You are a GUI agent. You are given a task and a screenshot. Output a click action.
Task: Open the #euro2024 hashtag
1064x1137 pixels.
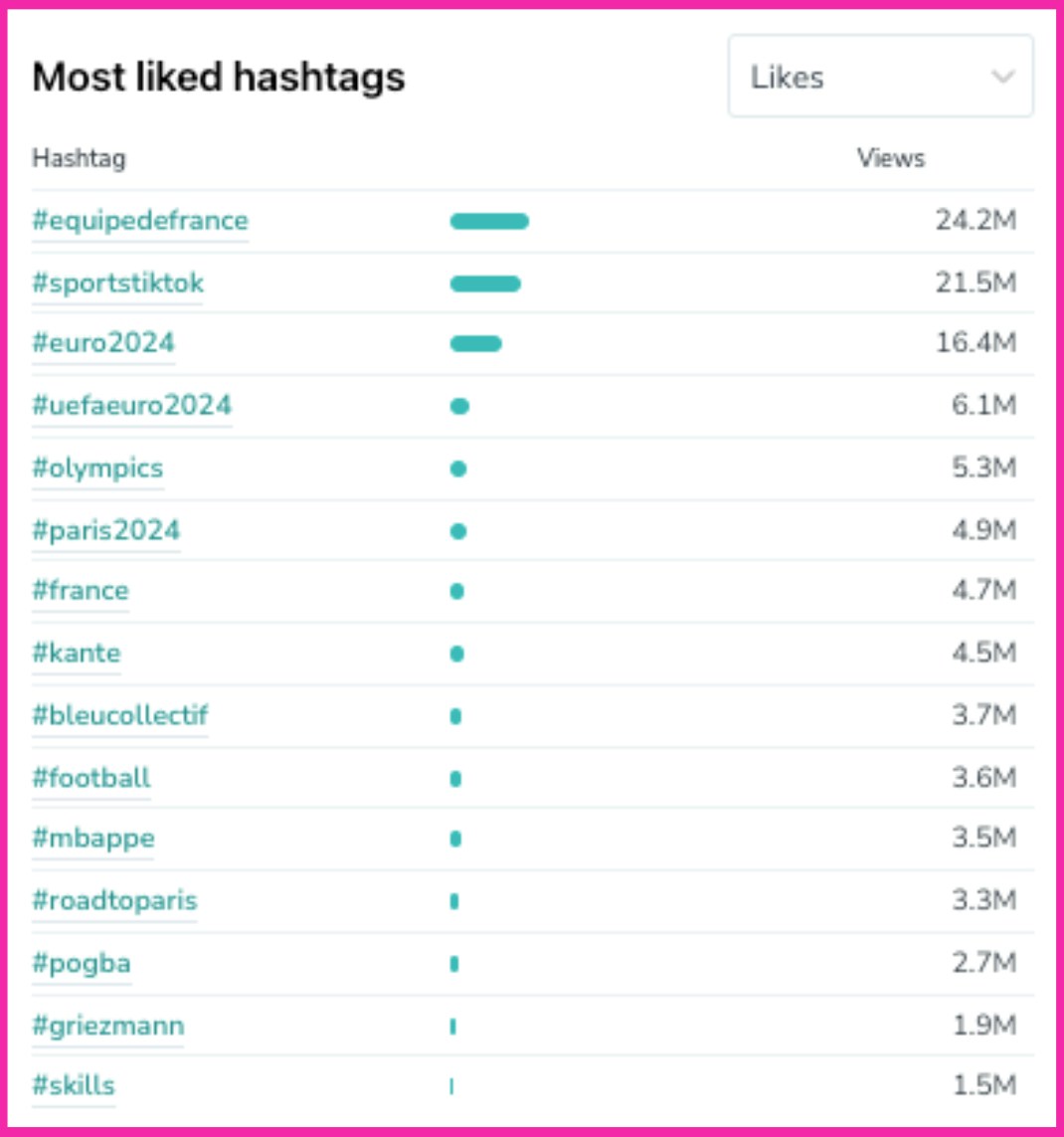[103, 343]
